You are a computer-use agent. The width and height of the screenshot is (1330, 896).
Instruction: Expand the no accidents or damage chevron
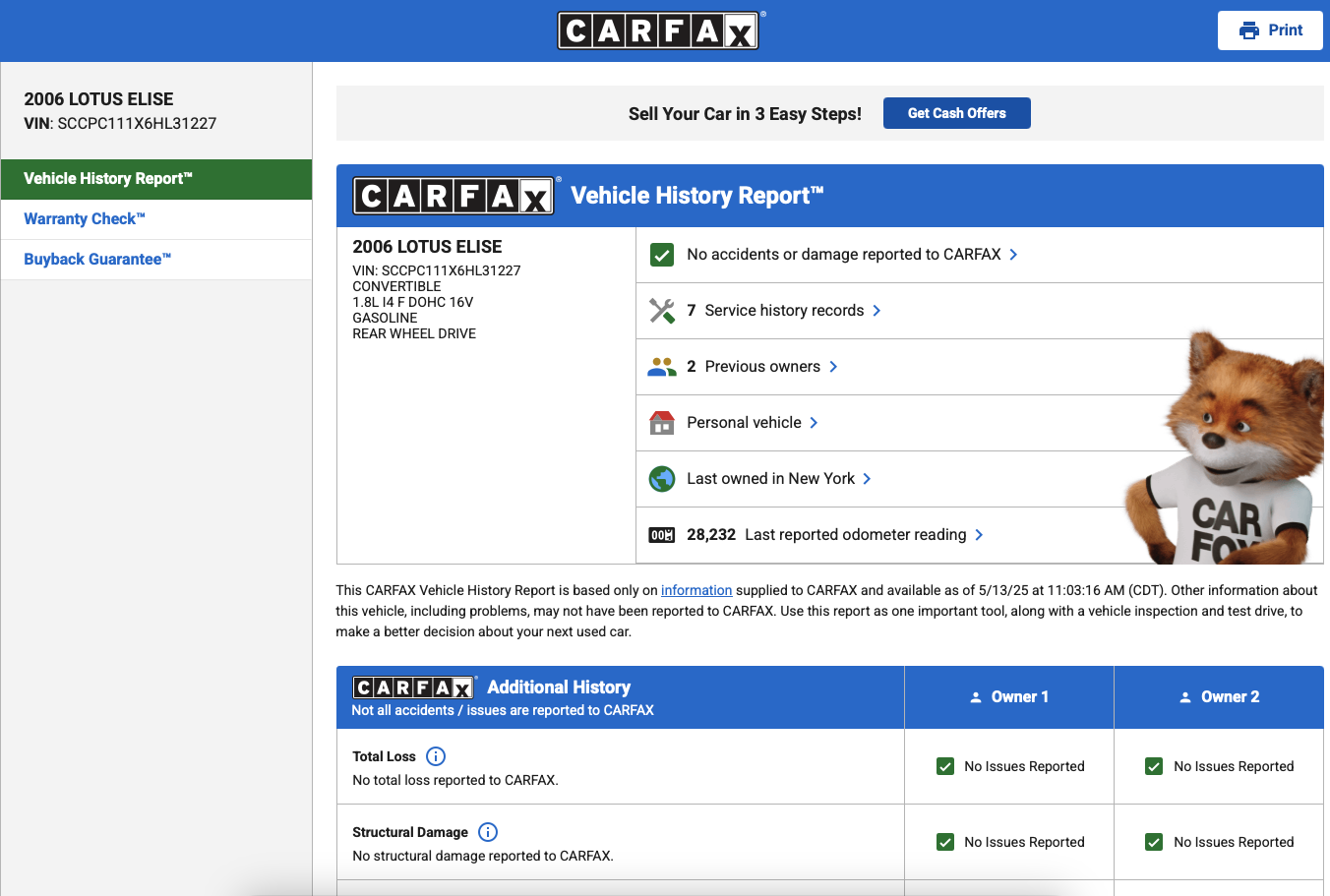tap(1013, 255)
